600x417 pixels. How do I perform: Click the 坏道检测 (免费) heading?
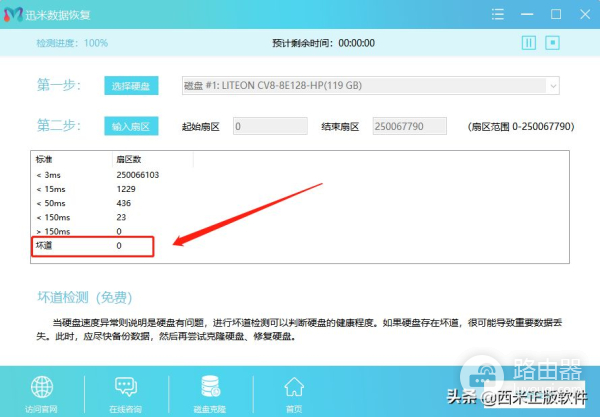pos(85,297)
